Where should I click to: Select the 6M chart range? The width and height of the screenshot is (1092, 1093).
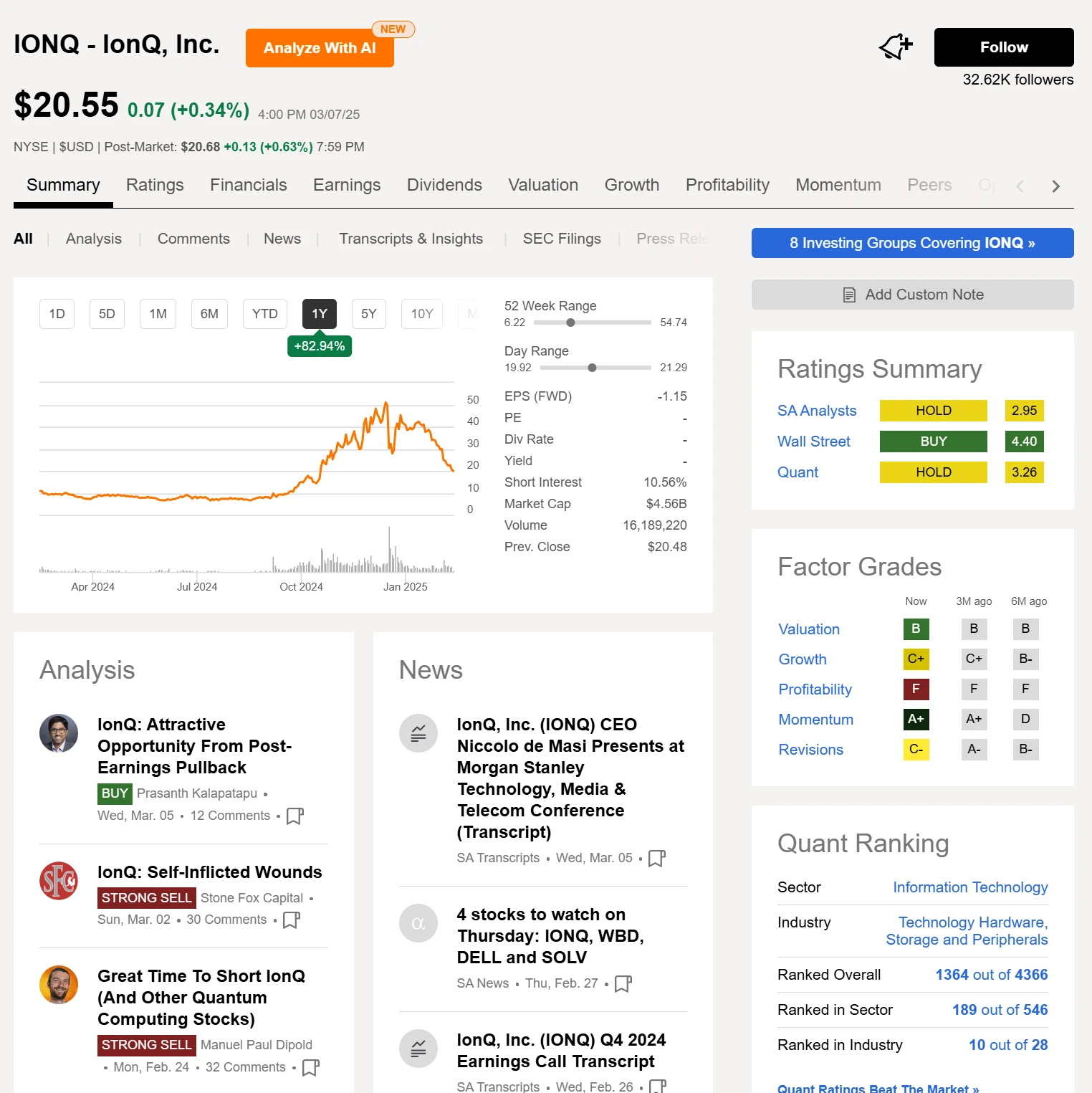pos(209,314)
